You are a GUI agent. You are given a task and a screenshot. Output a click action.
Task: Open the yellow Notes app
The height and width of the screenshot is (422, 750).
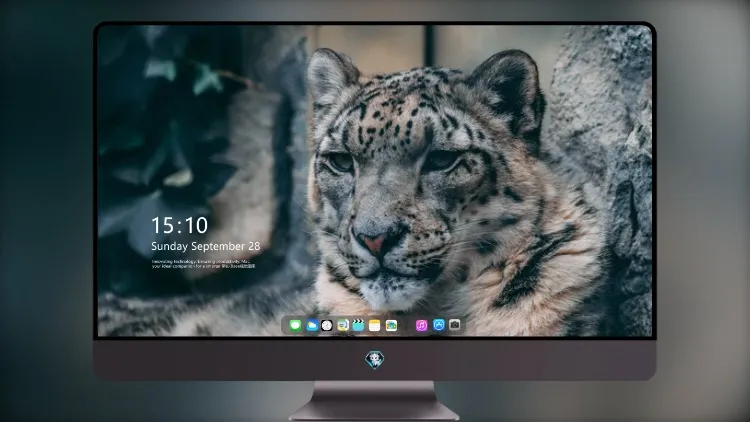tap(375, 326)
